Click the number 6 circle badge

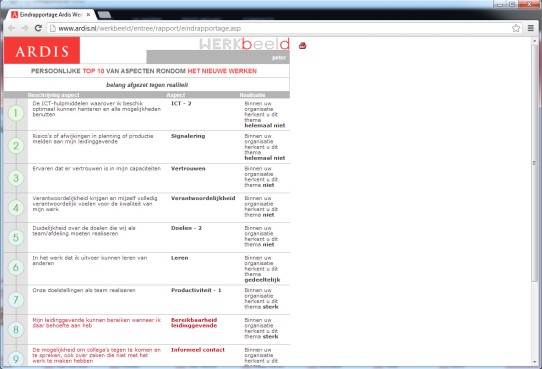coord(16,267)
